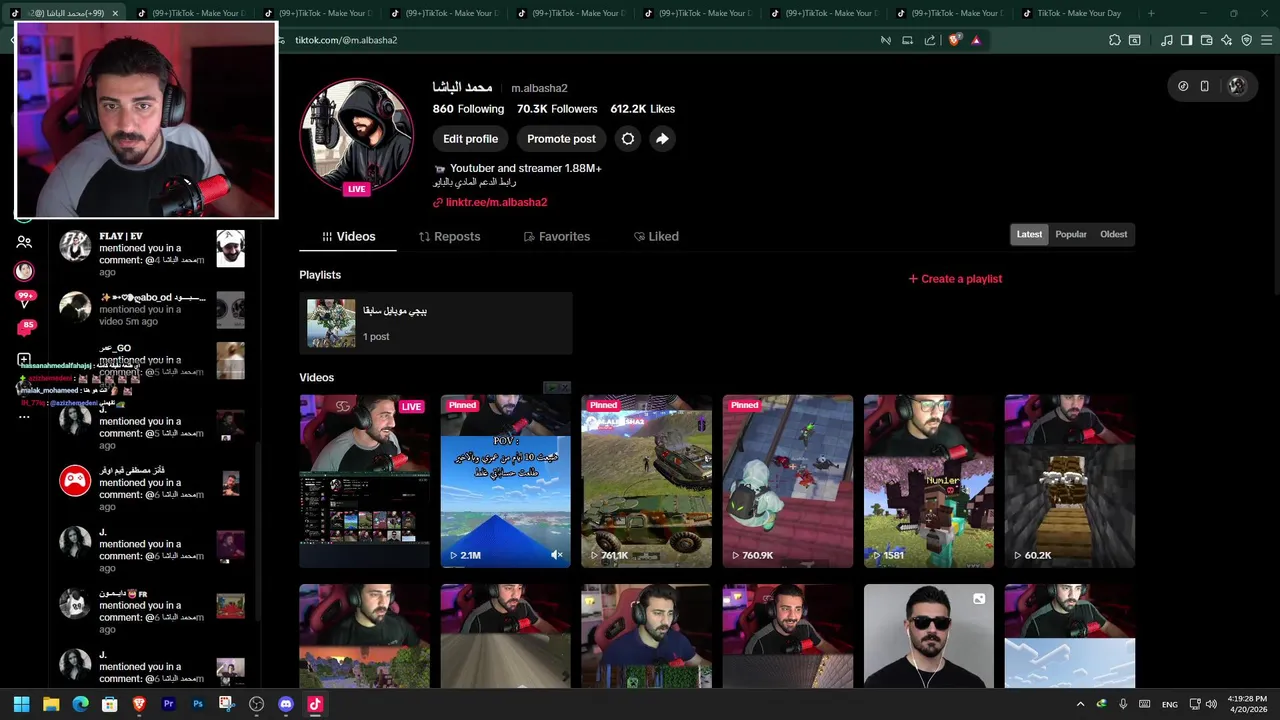Switch to the last 'TikTok - Make Your Day' browser tab
The height and width of the screenshot is (720, 1280).
[1078, 13]
